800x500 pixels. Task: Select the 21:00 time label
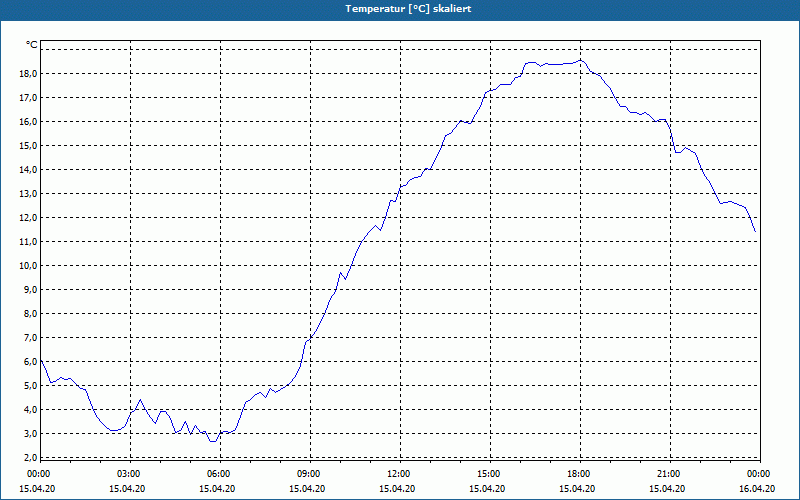coord(669,474)
